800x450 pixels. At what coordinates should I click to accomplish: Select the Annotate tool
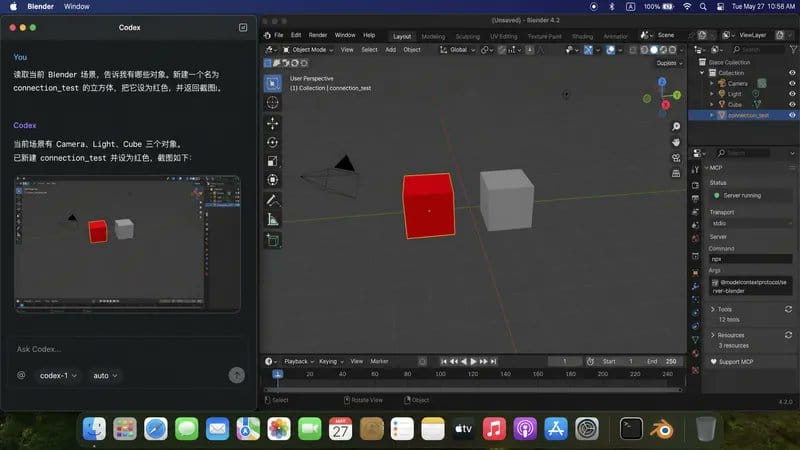272,201
